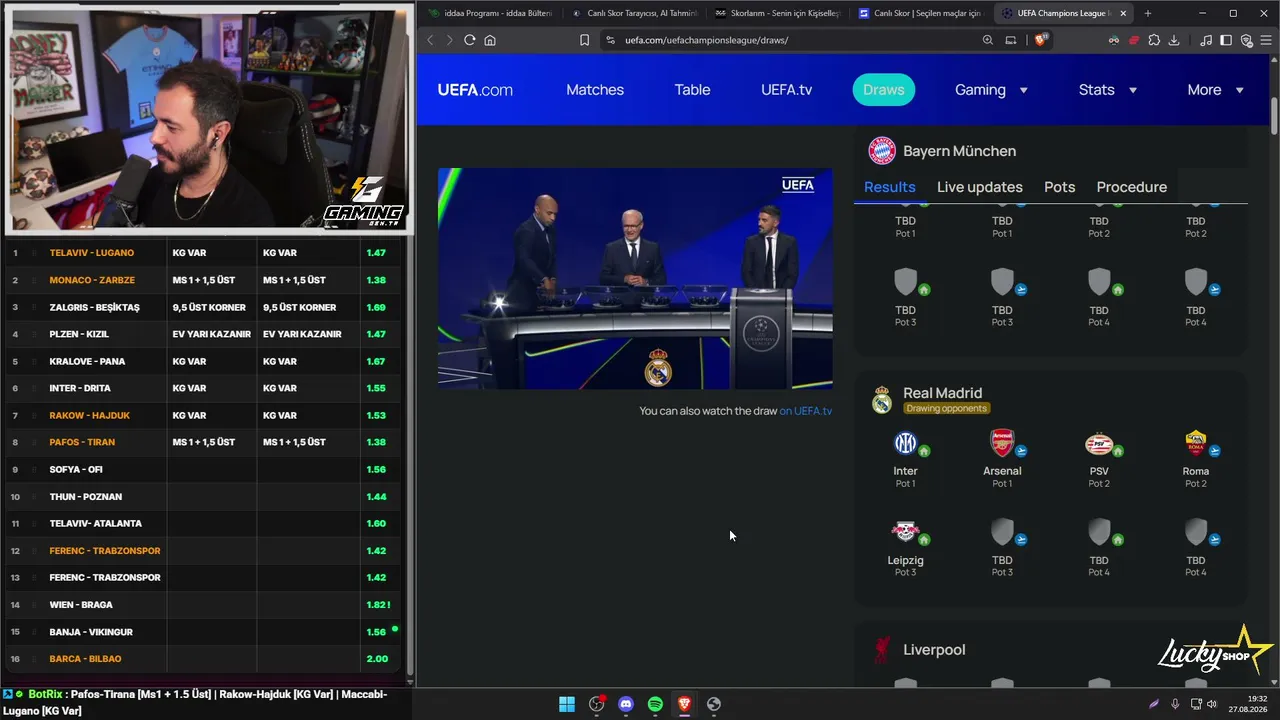
Task: Click the KRALOVE - PANA match row
Action: tap(203, 361)
